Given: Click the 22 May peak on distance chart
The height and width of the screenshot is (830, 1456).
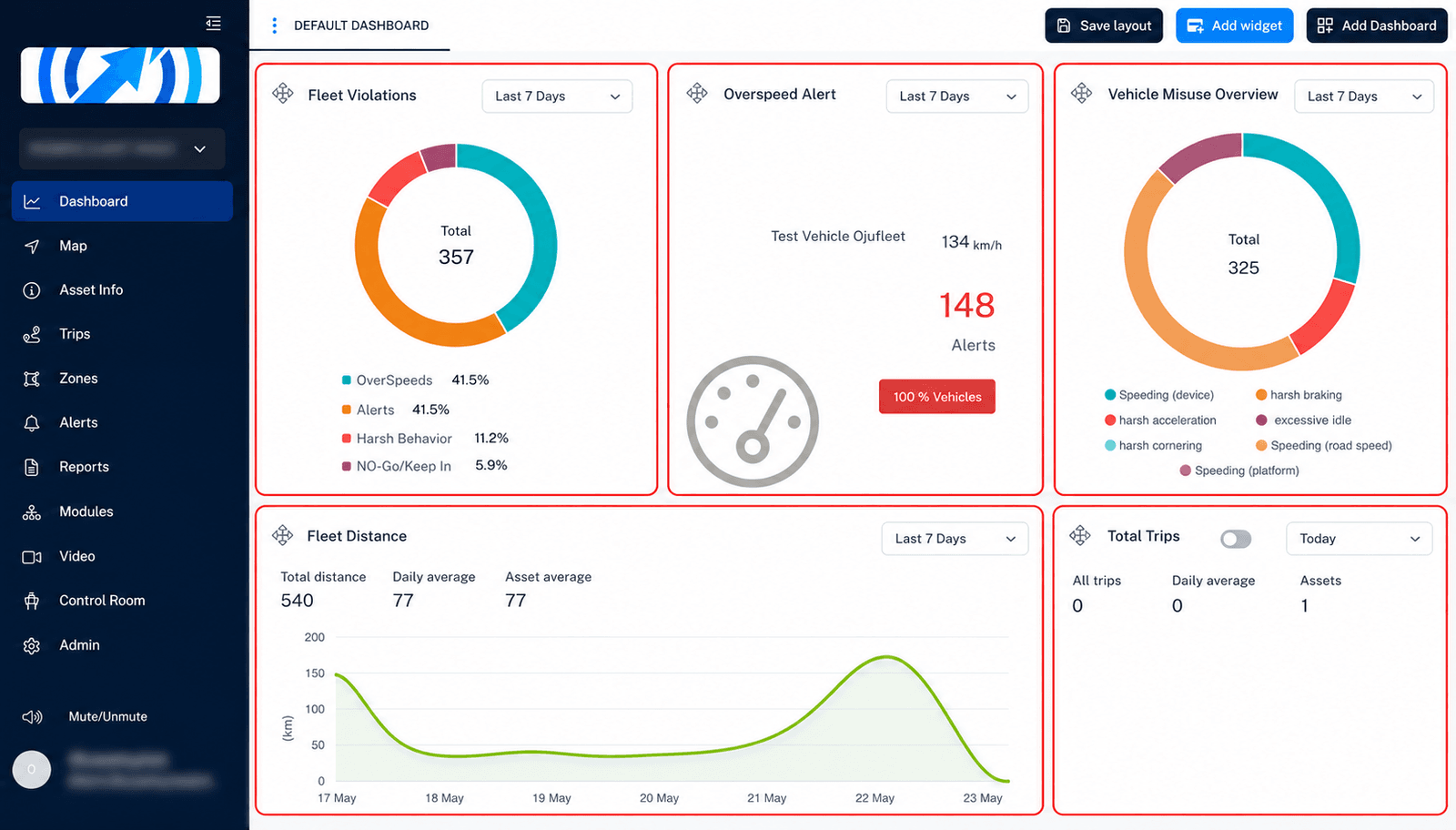Looking at the screenshot, I should click(x=886, y=657).
